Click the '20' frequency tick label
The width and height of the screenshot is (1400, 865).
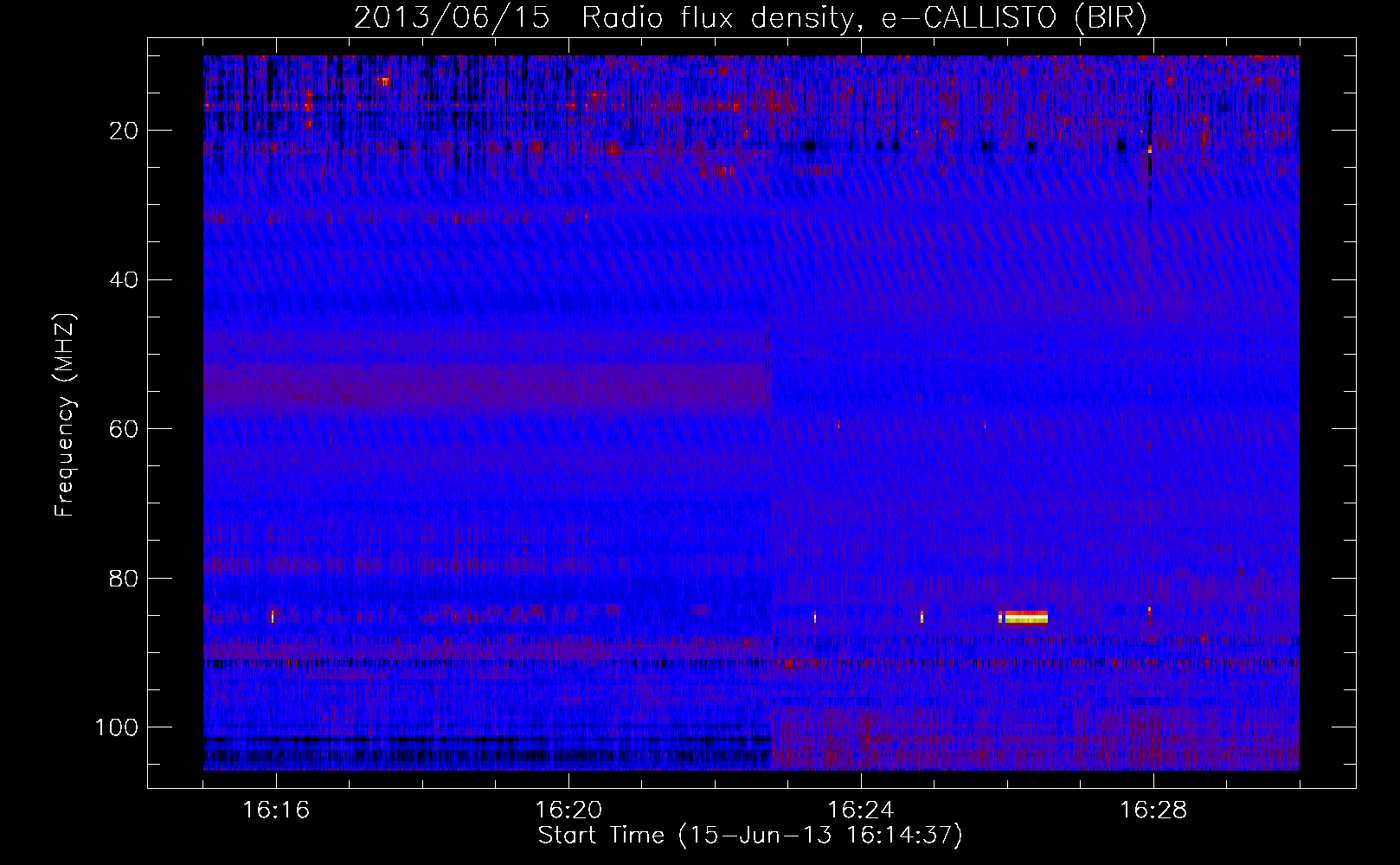coord(125,131)
